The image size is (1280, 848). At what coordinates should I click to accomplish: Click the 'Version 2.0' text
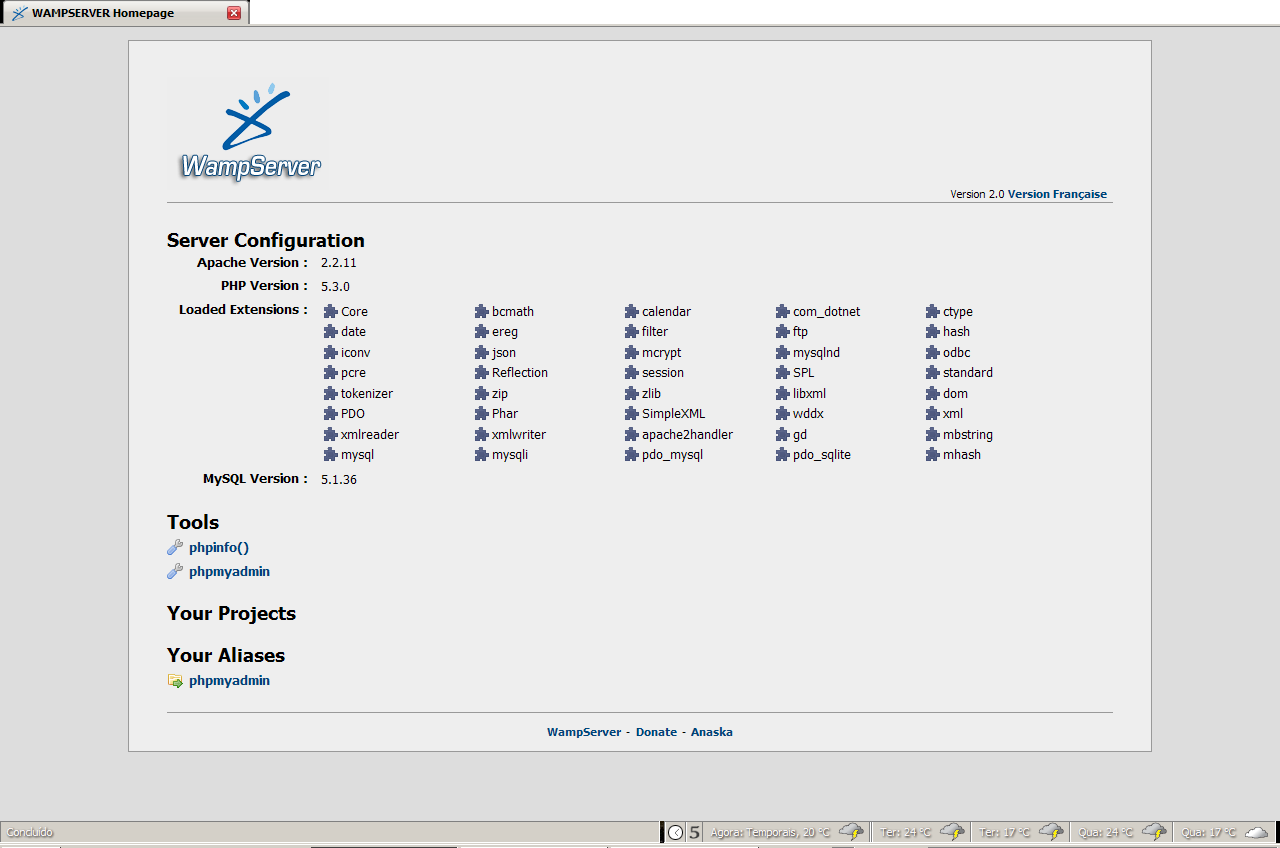(977, 194)
